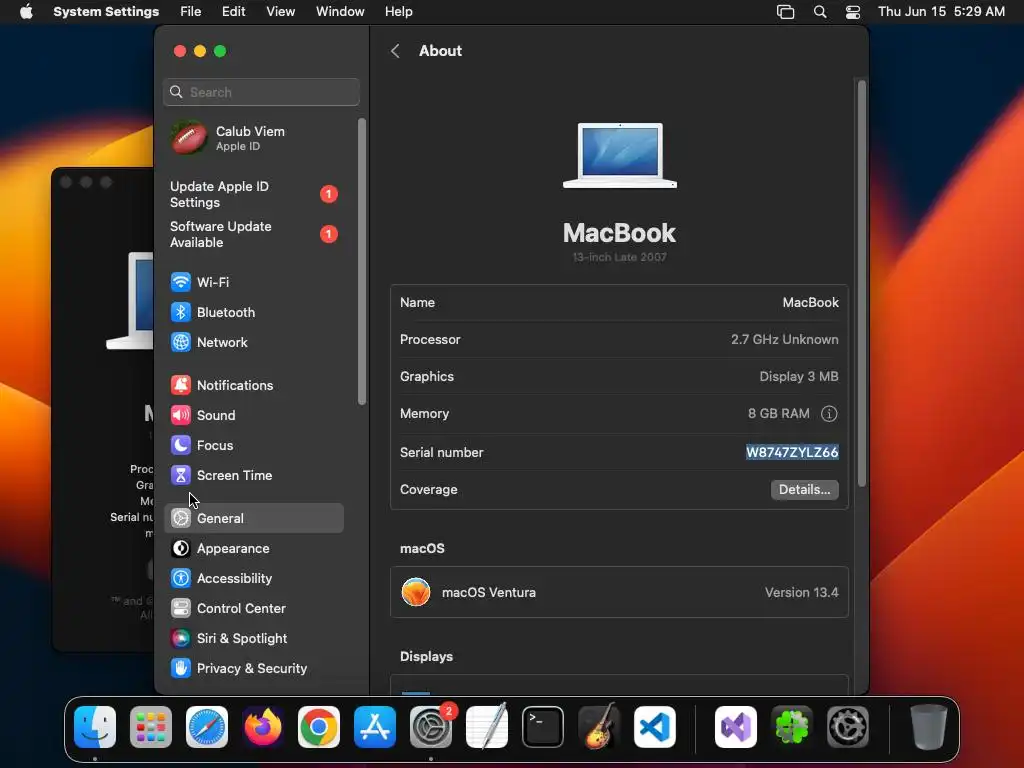Launch Firefox from the Dock
Screen dimensions: 1024x768
[263, 727]
